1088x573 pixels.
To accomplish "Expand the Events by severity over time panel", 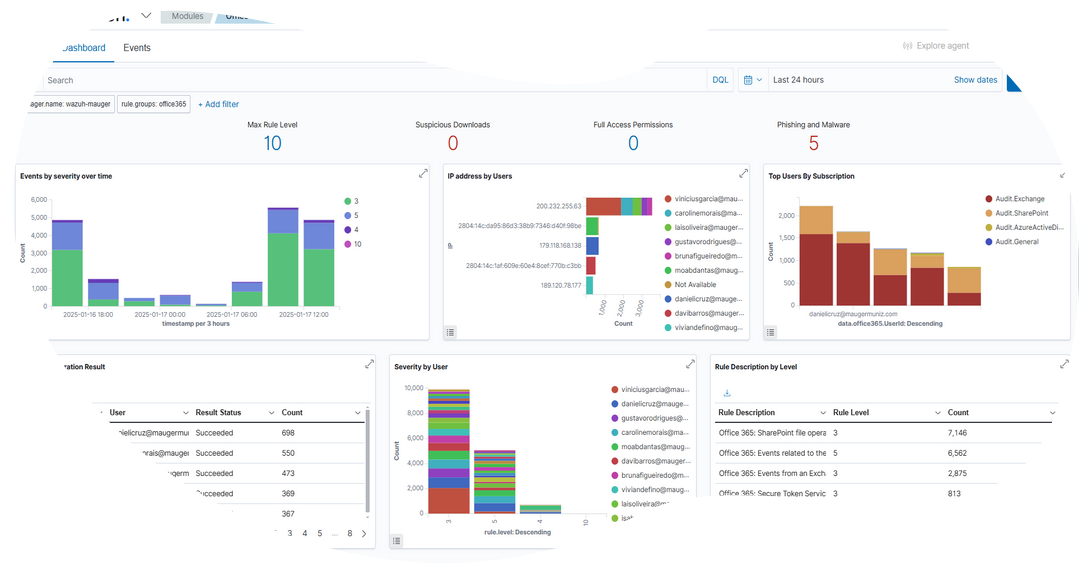I will point(423,174).
